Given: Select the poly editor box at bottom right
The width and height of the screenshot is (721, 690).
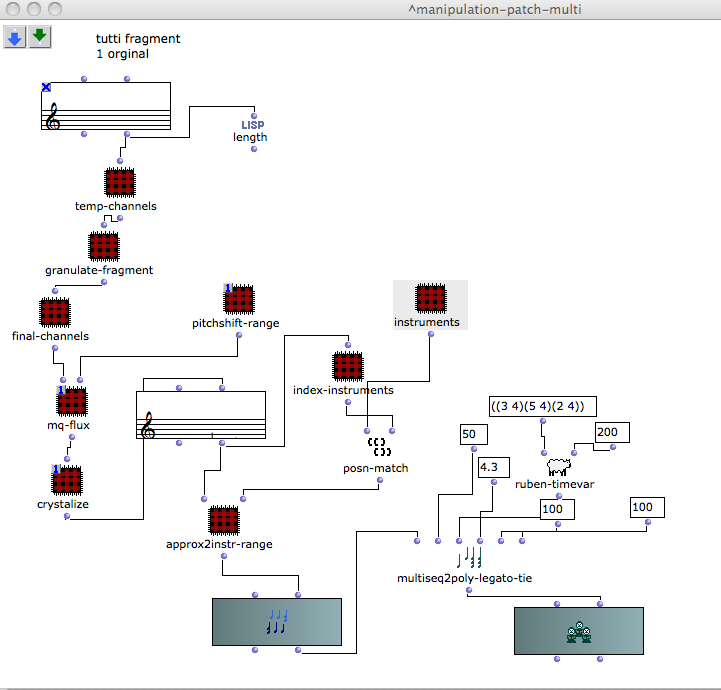Looking at the screenshot, I should pos(578,630).
